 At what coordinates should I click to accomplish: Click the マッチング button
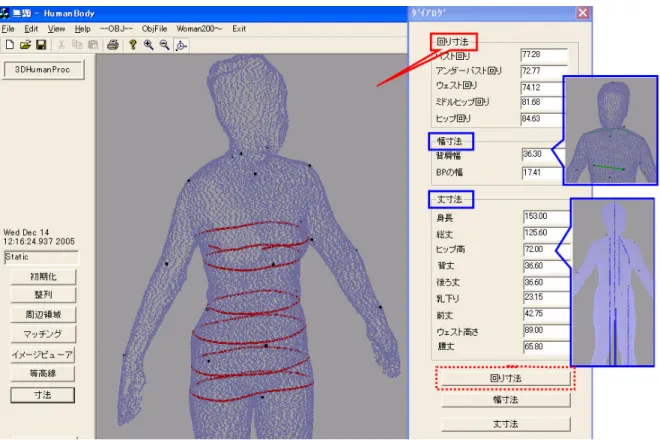tap(43, 334)
